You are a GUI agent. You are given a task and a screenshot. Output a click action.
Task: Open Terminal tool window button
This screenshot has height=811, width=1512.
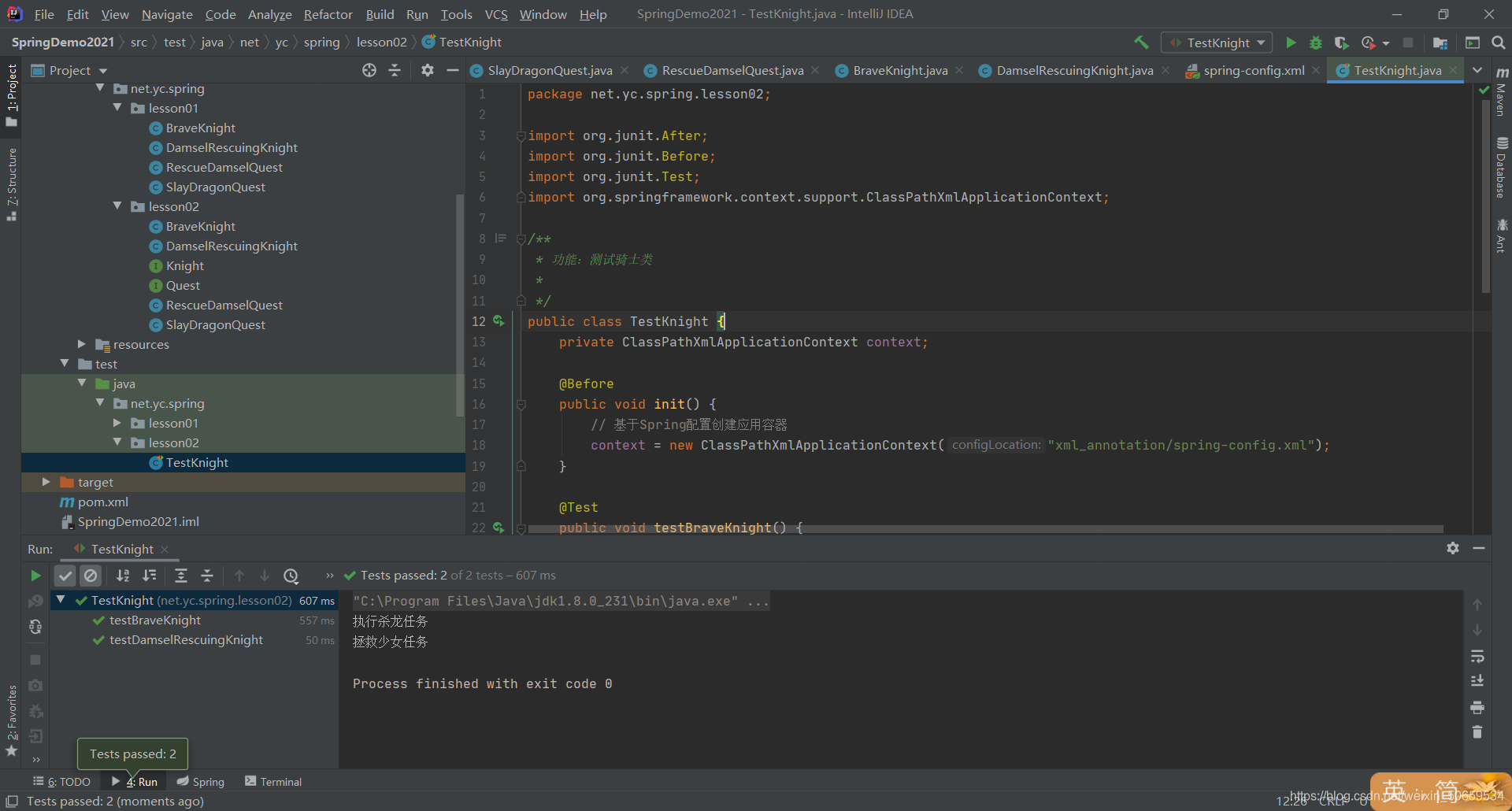click(273, 781)
